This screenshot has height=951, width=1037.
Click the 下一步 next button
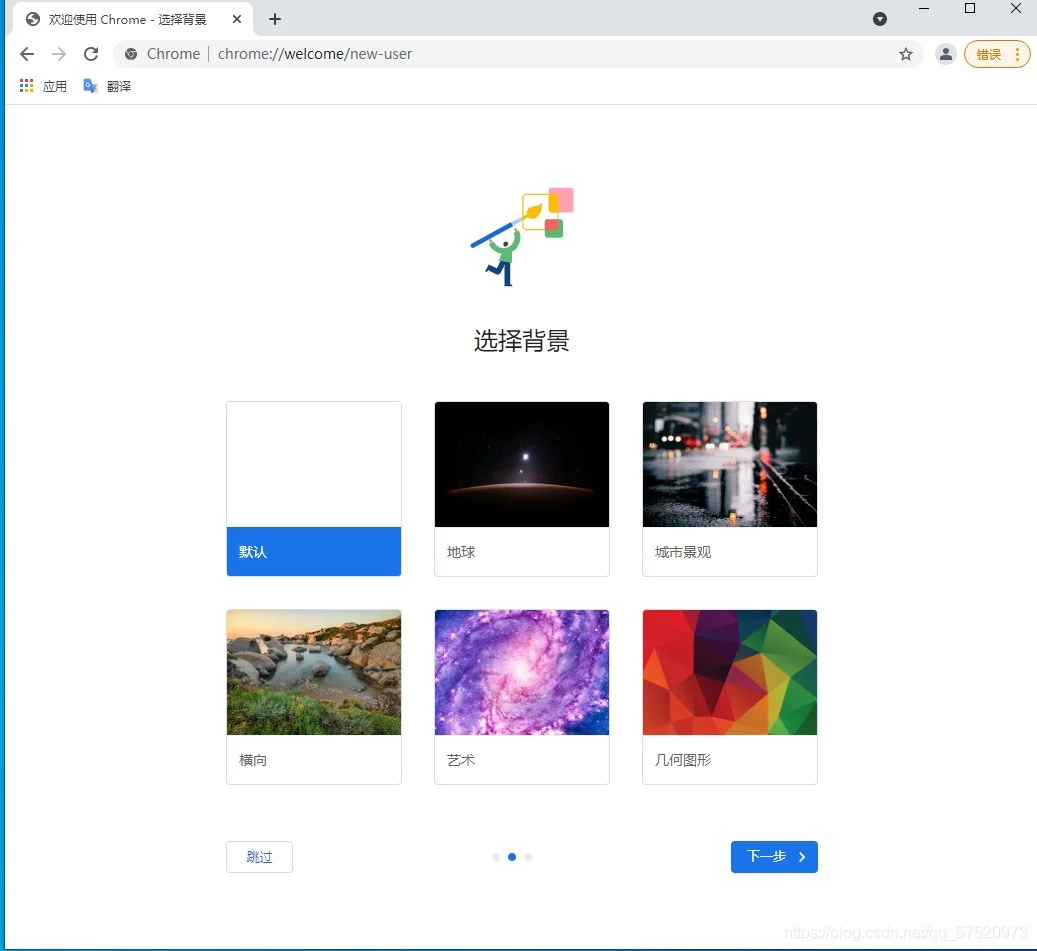coord(774,857)
